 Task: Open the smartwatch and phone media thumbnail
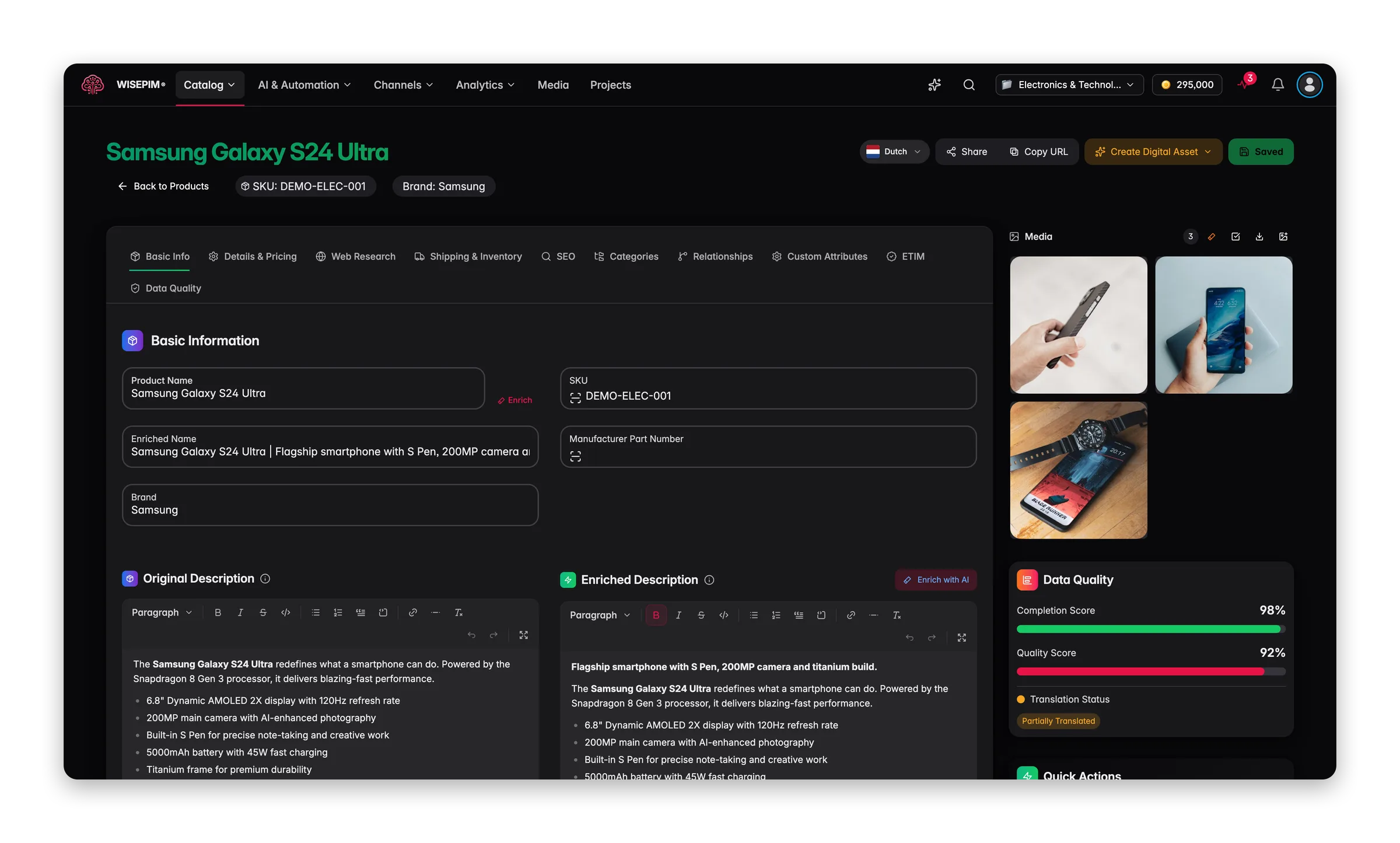coord(1079,470)
